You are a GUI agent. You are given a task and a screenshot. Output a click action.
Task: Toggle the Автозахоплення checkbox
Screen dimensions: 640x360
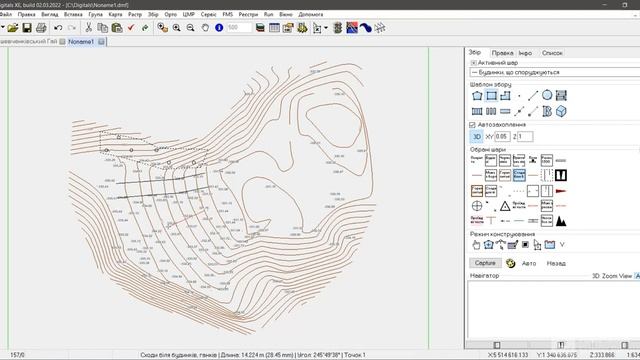[473, 125]
